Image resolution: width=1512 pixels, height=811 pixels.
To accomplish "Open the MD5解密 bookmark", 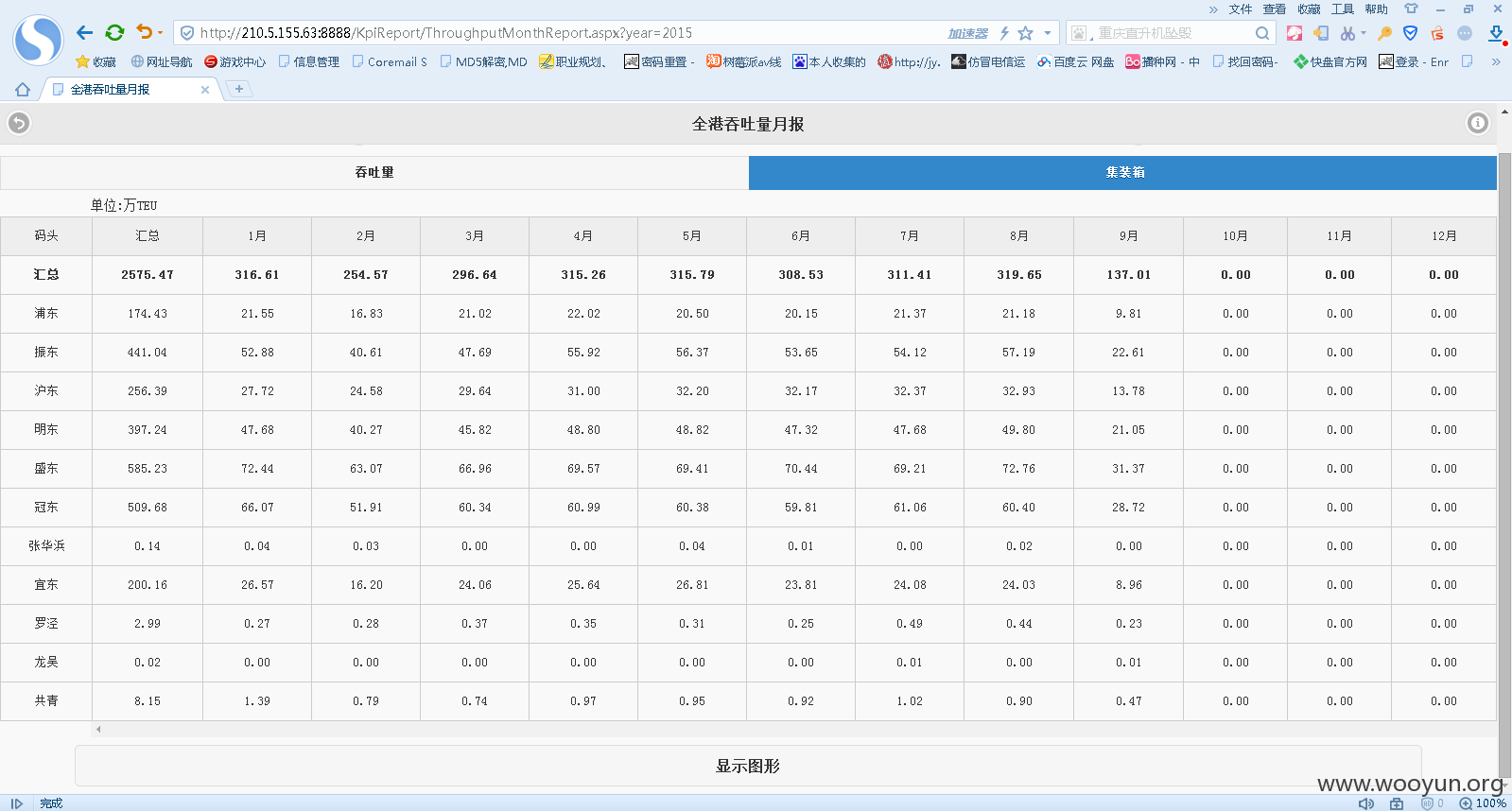I will pyautogui.click(x=483, y=62).
